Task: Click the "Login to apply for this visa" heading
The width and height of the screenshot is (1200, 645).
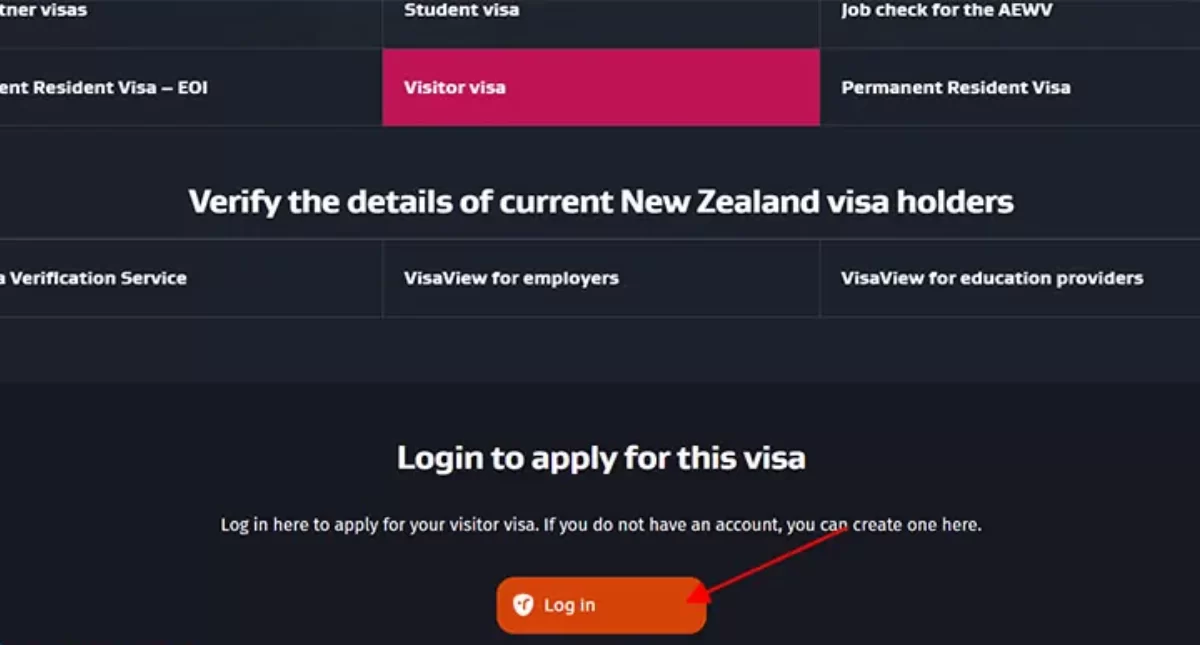Action: click(601, 458)
